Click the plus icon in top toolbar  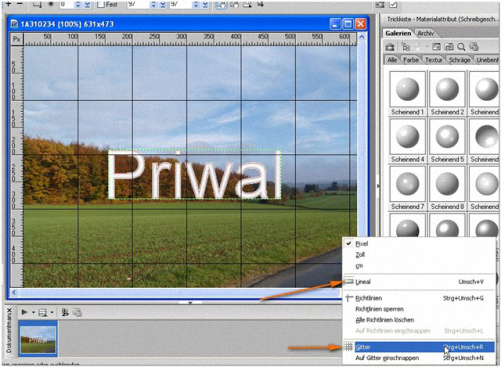(x=8, y=4)
